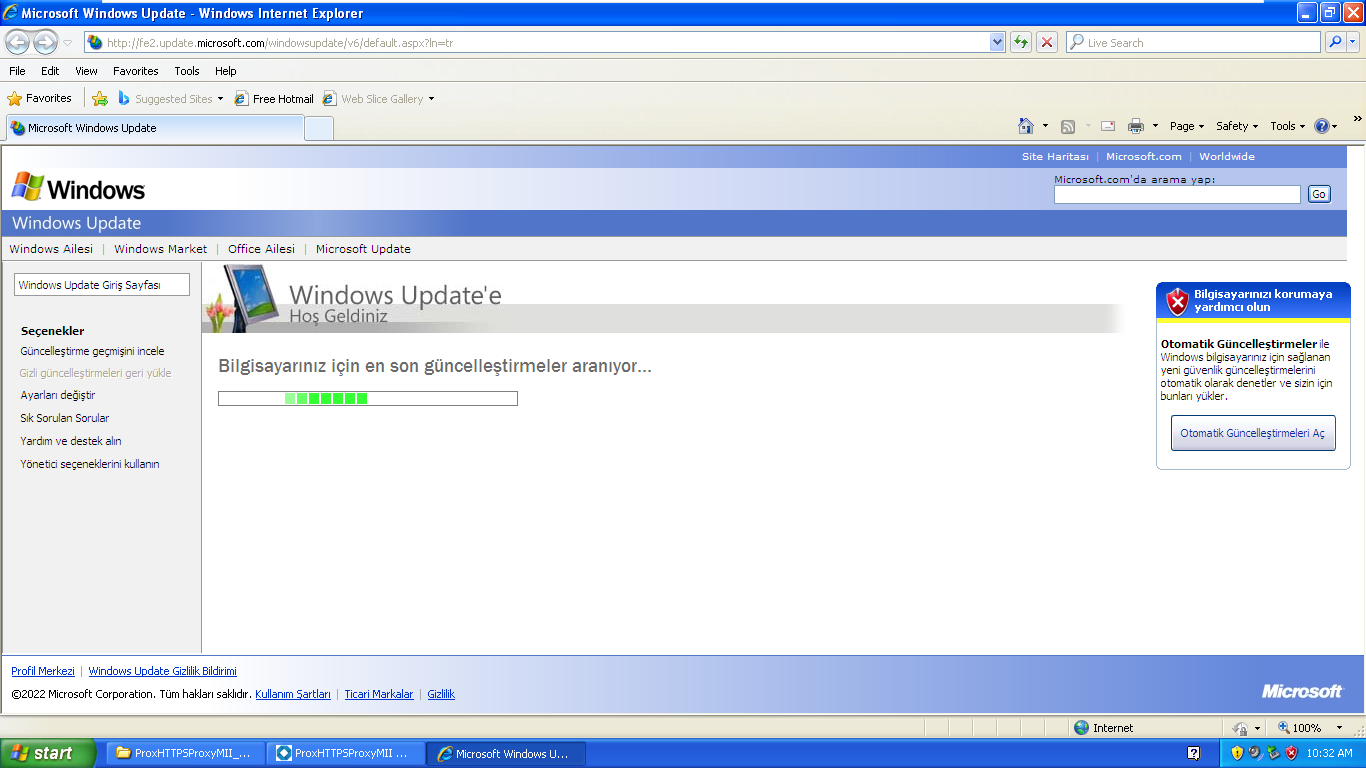The height and width of the screenshot is (768, 1366).
Task: Open Office Ailesi navigation link
Action: [x=261, y=249]
